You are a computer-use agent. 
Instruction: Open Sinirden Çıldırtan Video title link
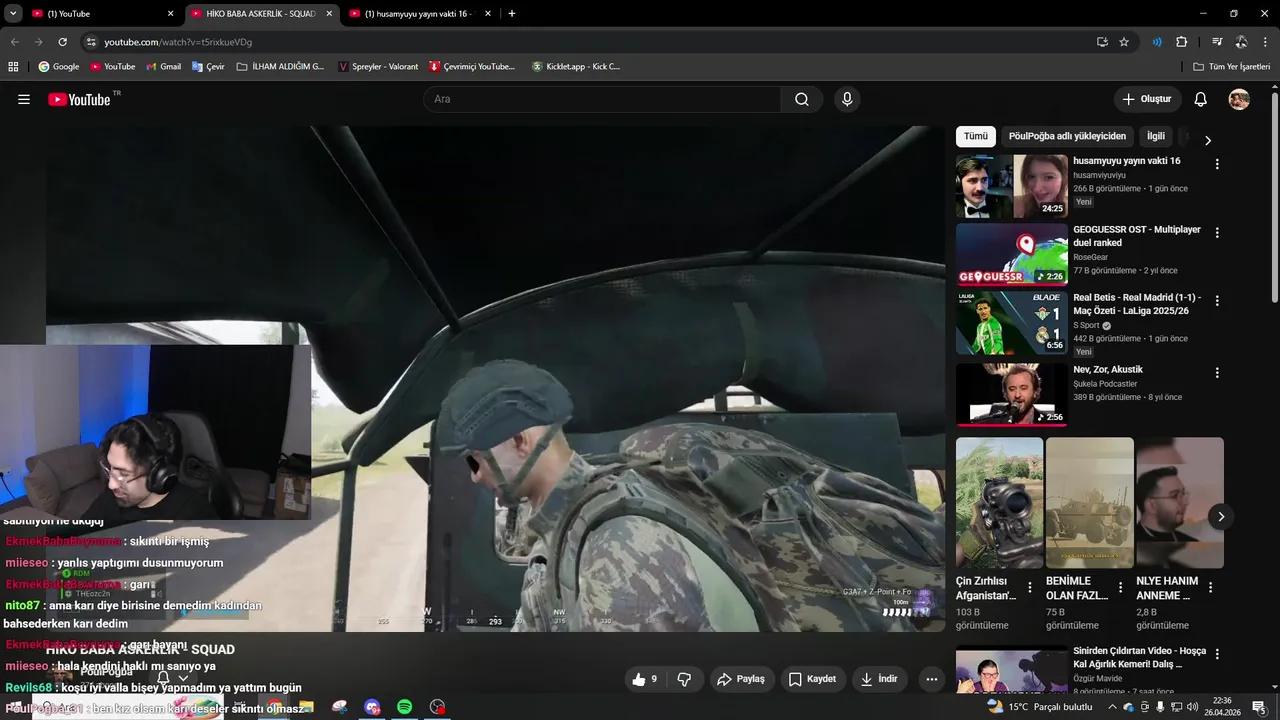tap(1139, 657)
